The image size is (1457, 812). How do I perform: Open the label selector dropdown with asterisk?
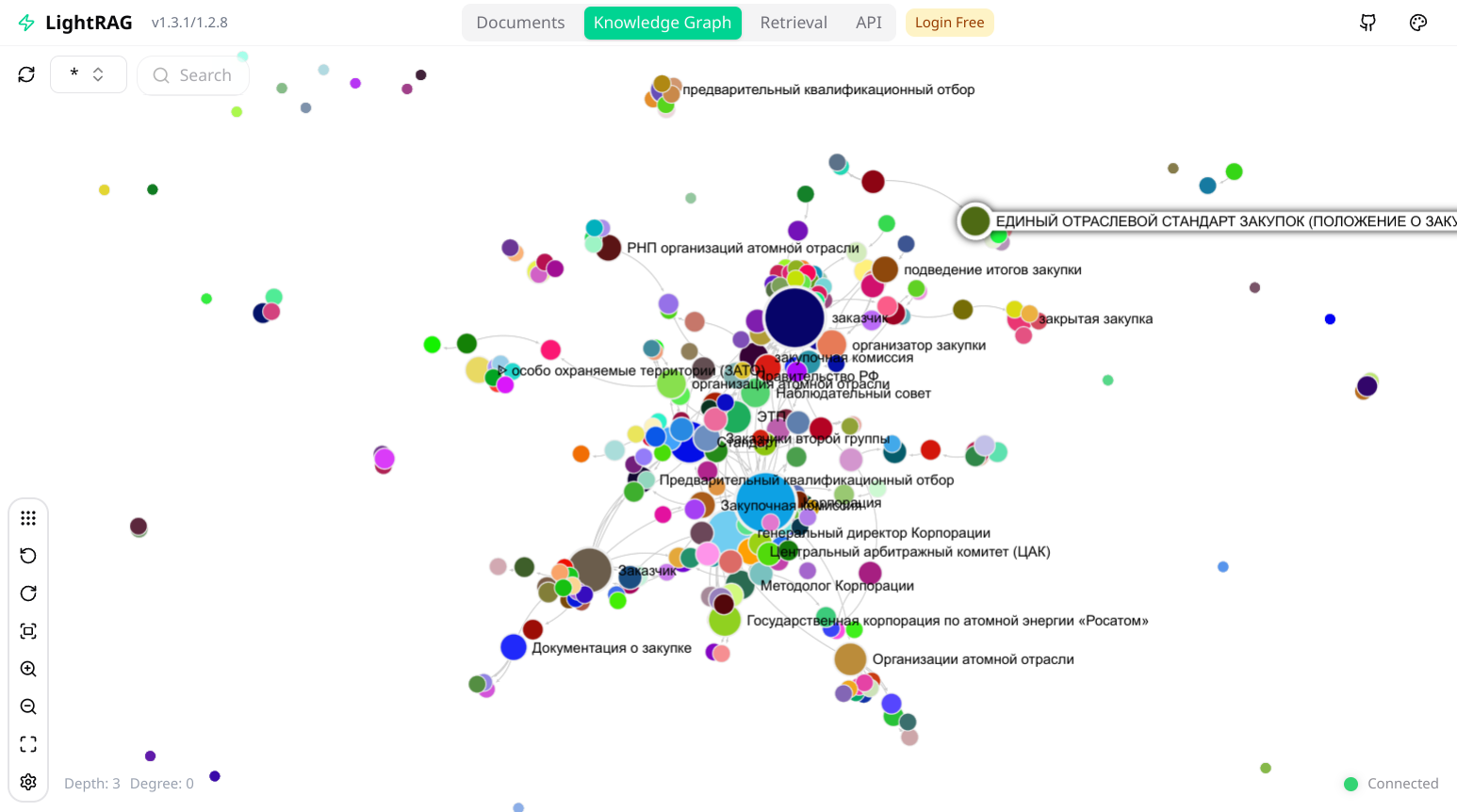click(89, 74)
